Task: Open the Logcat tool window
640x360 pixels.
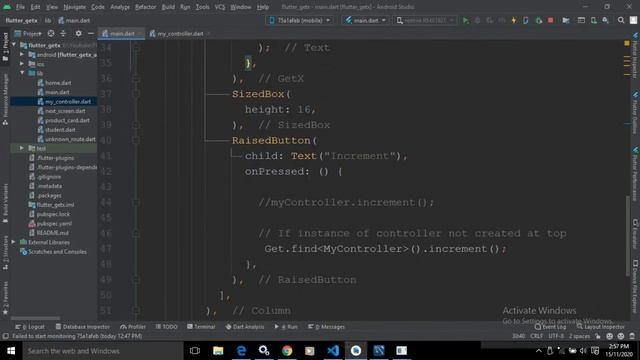Action: coord(30,327)
